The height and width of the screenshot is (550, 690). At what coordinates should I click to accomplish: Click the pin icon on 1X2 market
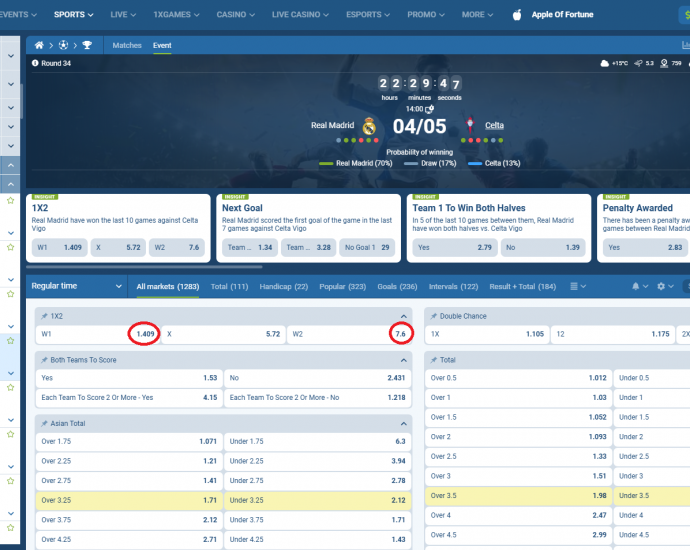tap(44, 316)
